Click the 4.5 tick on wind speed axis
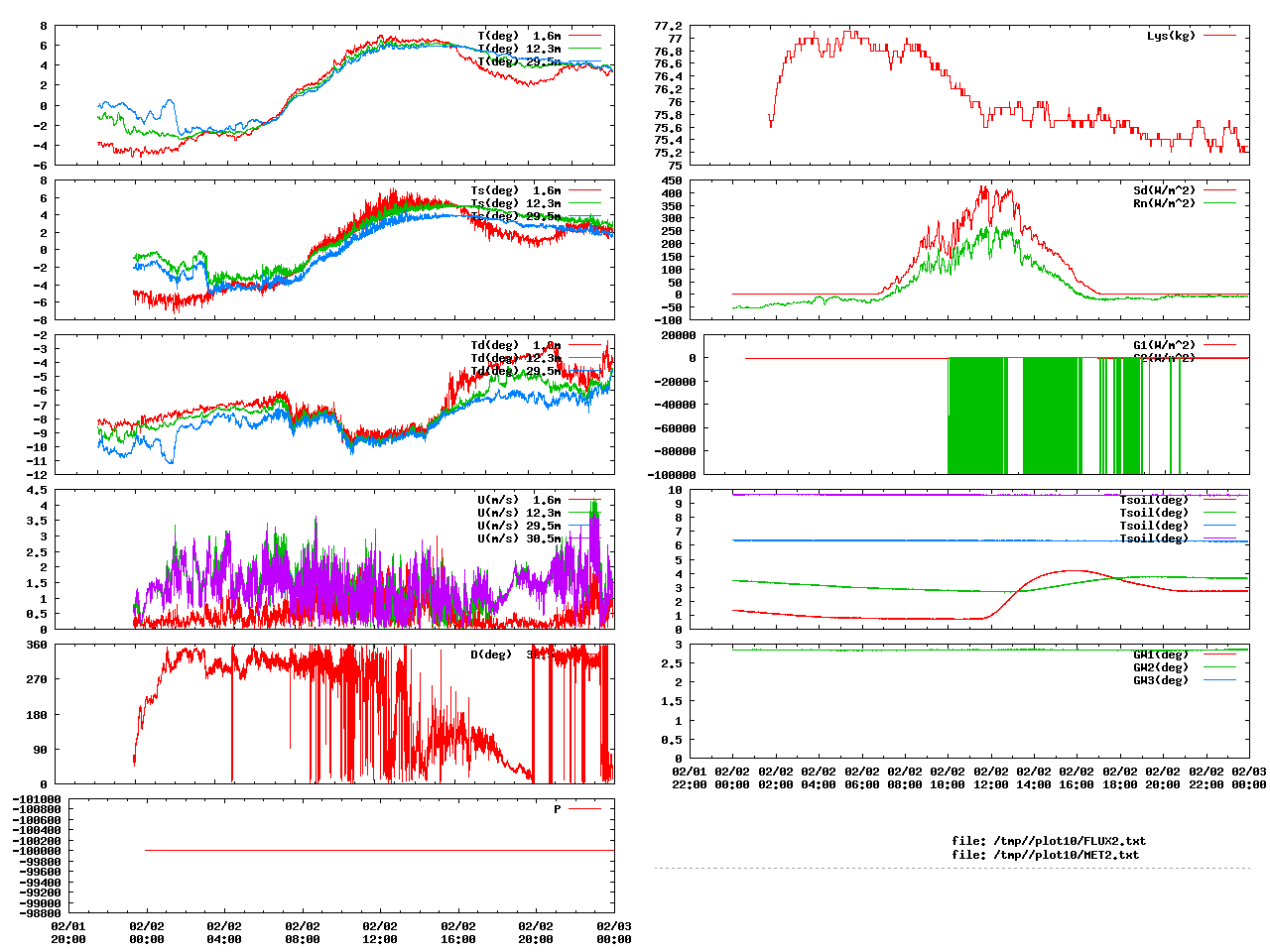Screen dimensions: 1270x952 click(37, 490)
